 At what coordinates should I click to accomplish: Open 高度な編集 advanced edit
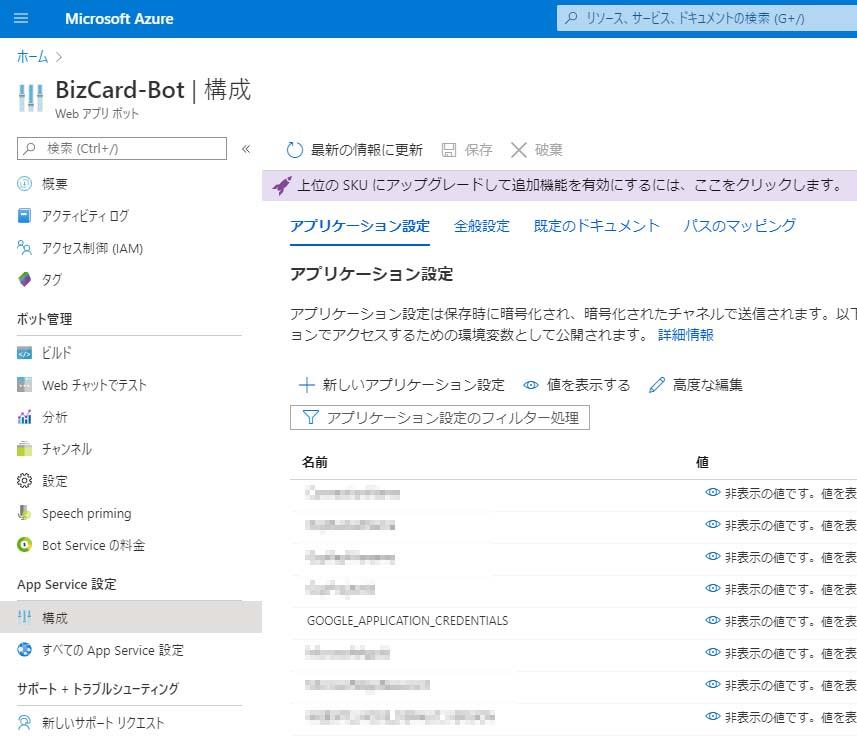click(x=695, y=385)
